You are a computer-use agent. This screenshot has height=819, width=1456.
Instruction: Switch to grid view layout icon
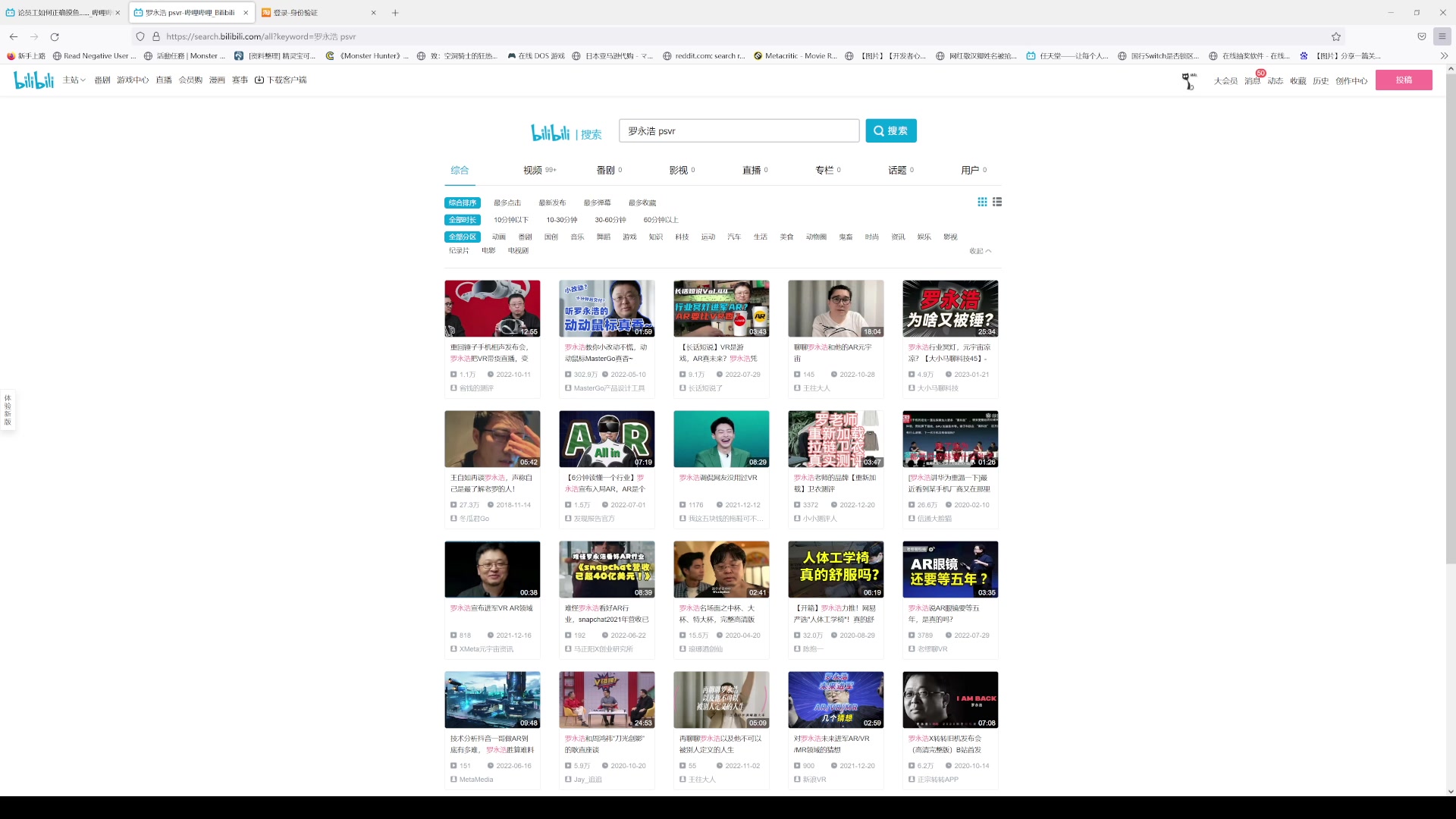tap(982, 202)
